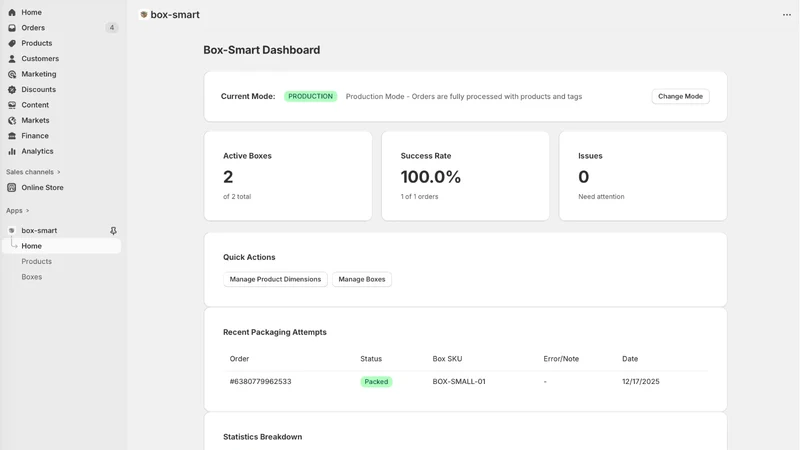Click the Recent Packaging Attempts heading
The image size is (800, 450).
point(274,332)
